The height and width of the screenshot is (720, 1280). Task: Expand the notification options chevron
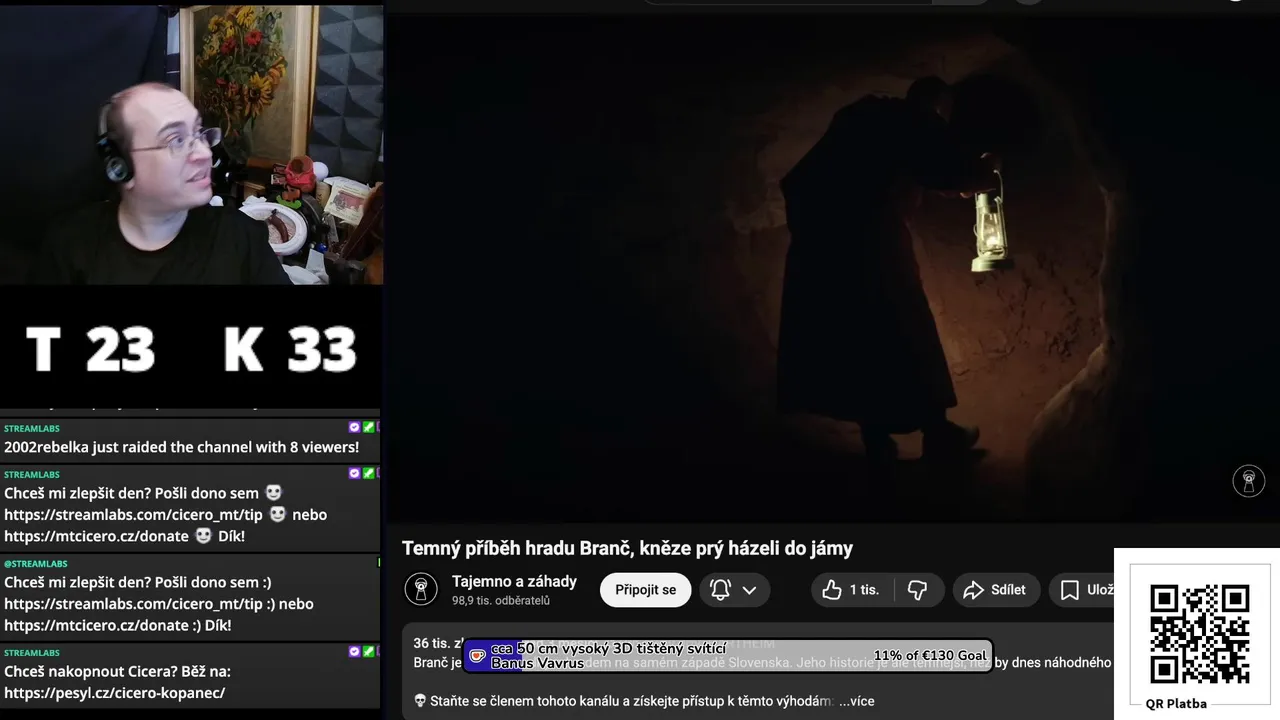click(749, 590)
